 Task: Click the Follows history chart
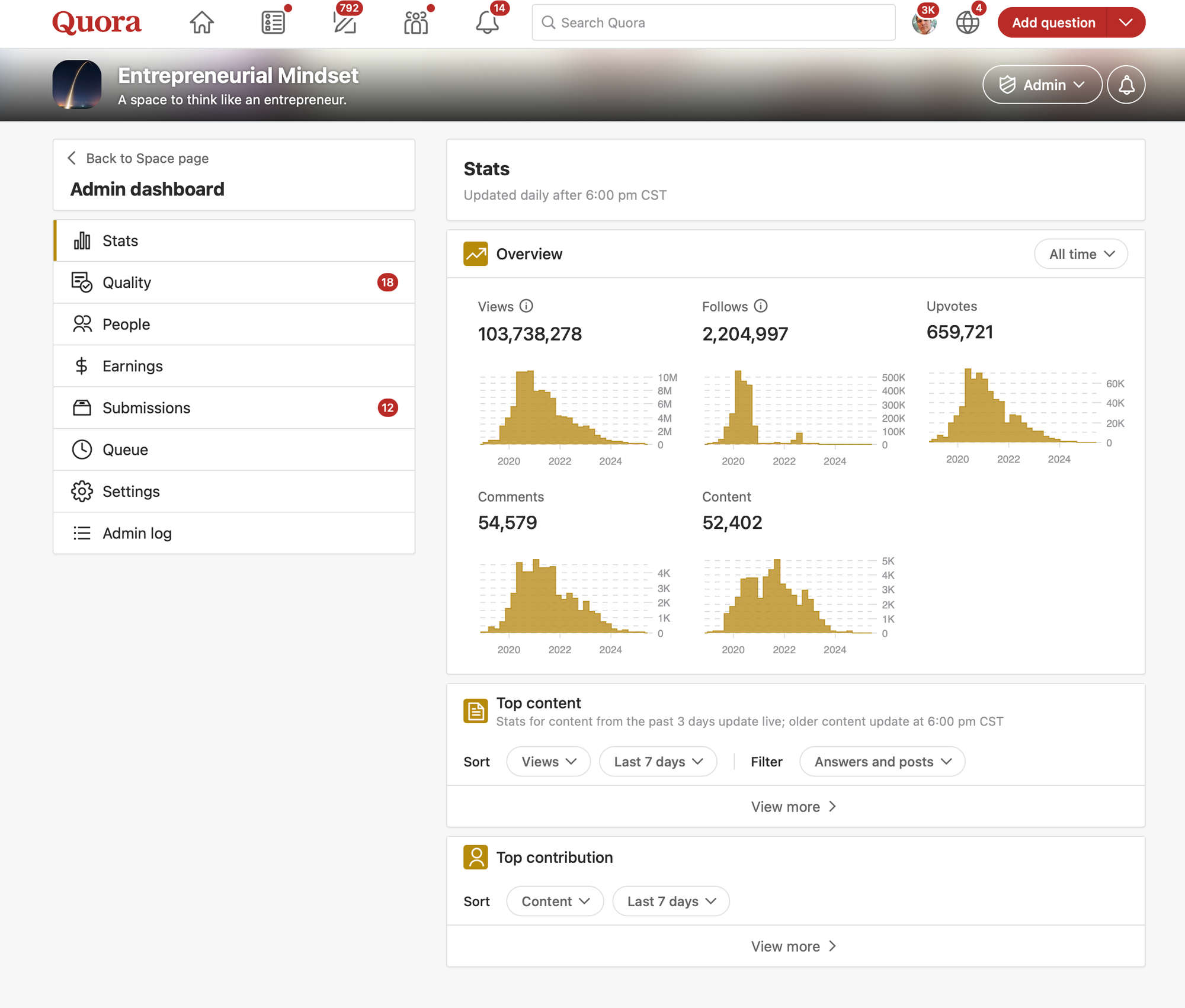pos(803,418)
